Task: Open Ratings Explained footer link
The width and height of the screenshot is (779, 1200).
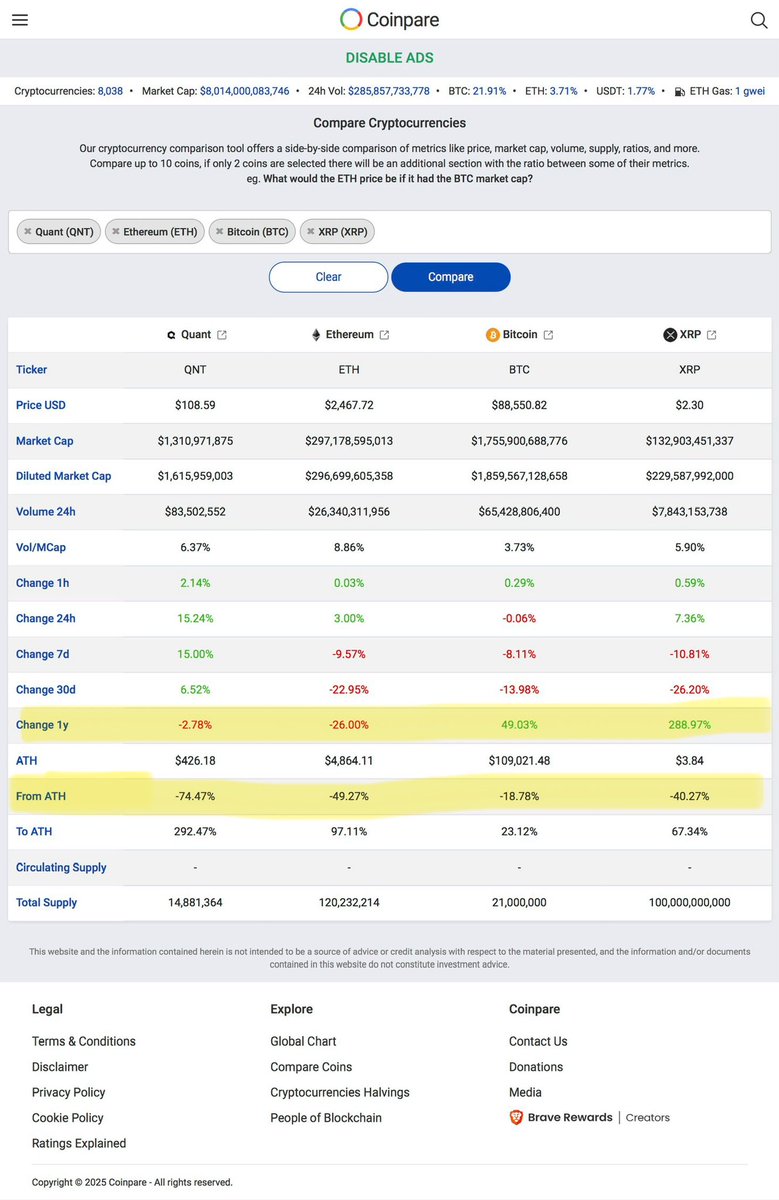Action: tap(79, 1143)
